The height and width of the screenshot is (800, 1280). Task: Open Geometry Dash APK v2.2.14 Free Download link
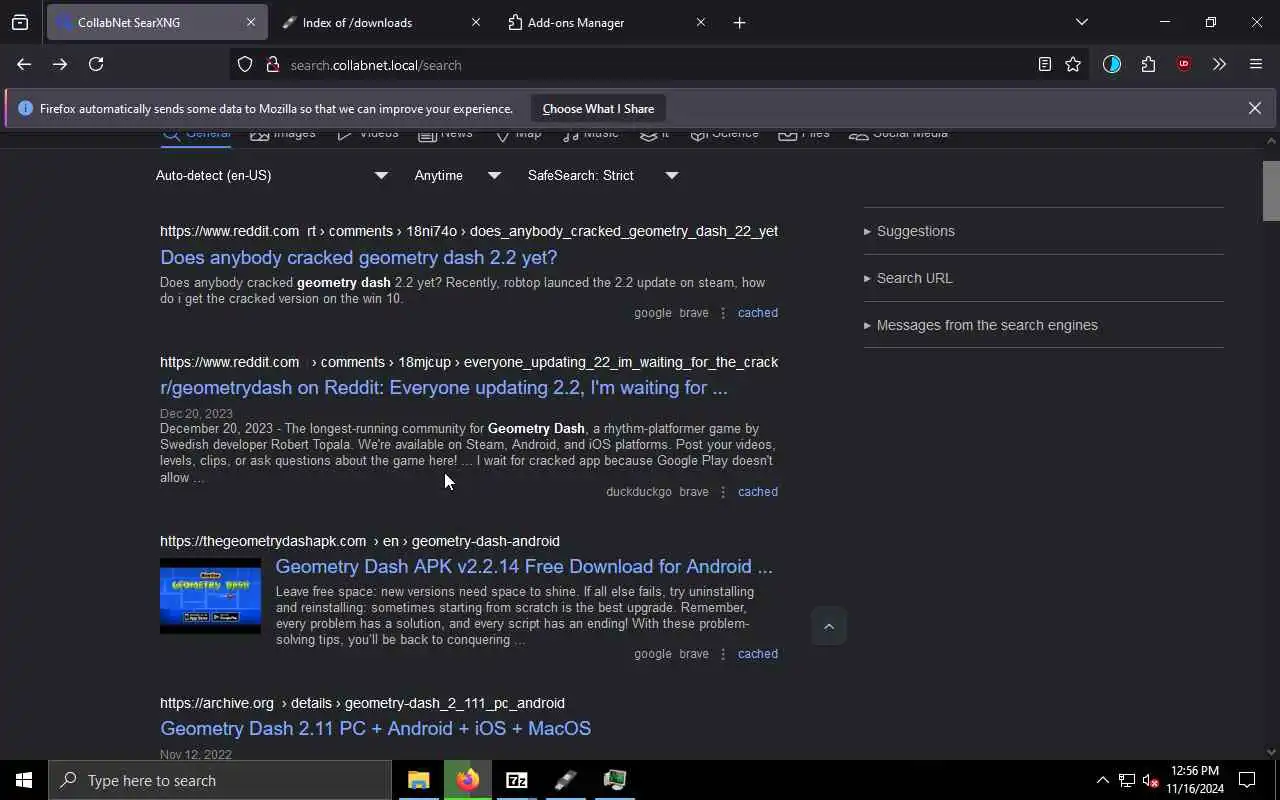click(524, 566)
